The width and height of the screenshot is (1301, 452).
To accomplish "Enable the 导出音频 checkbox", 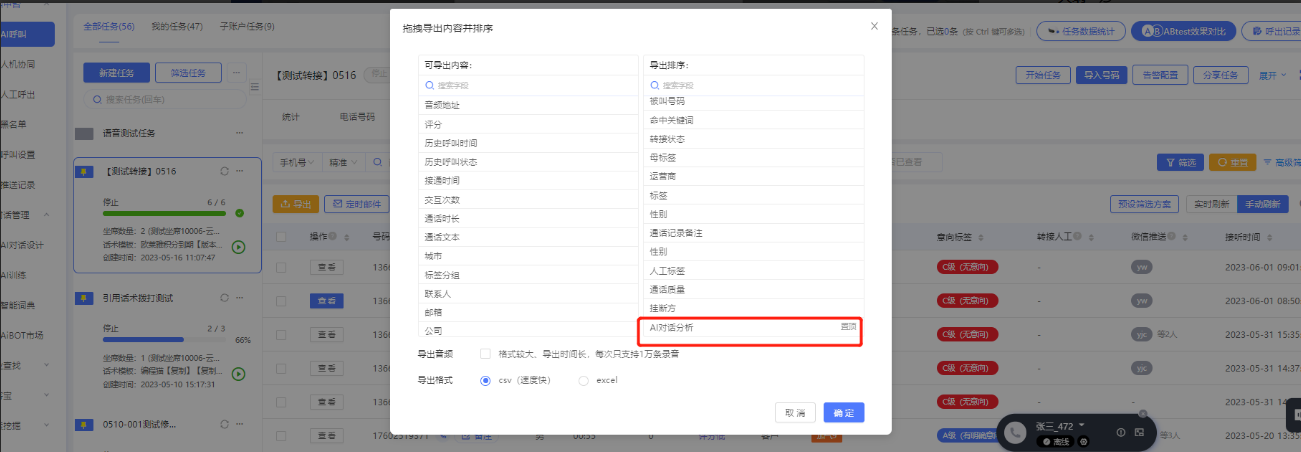I will tap(485, 353).
